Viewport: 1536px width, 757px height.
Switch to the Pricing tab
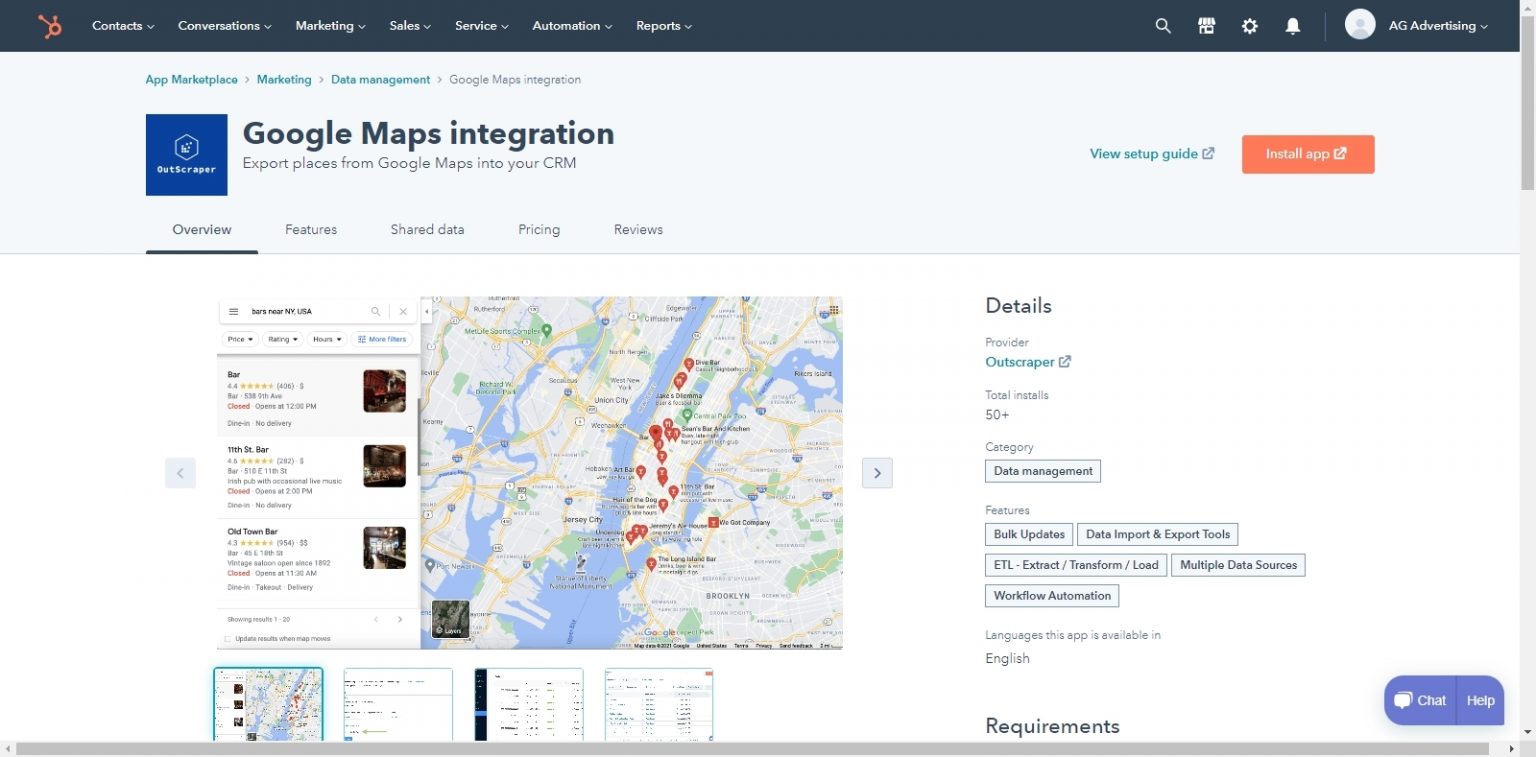(539, 229)
